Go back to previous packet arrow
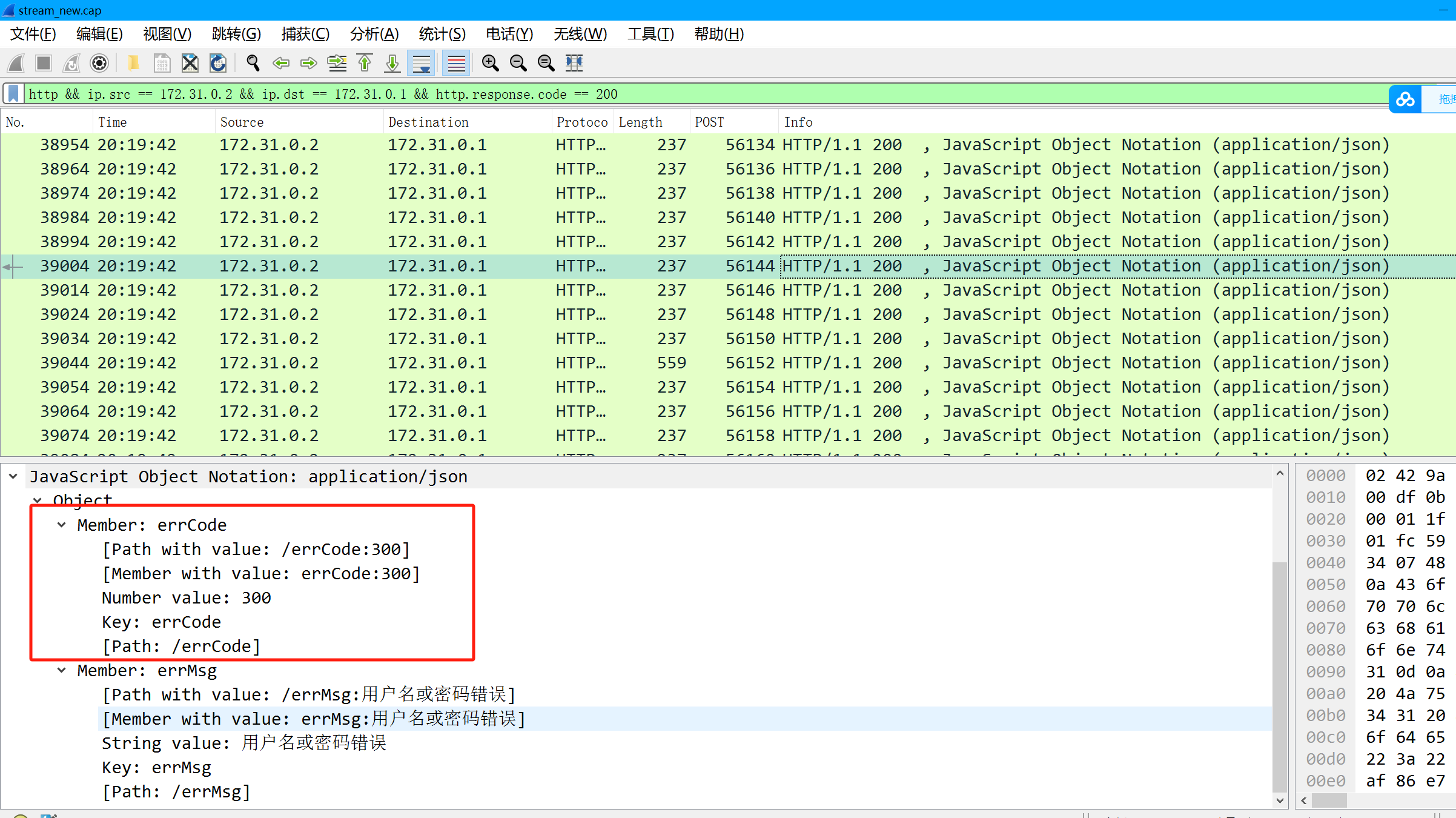 coord(281,63)
